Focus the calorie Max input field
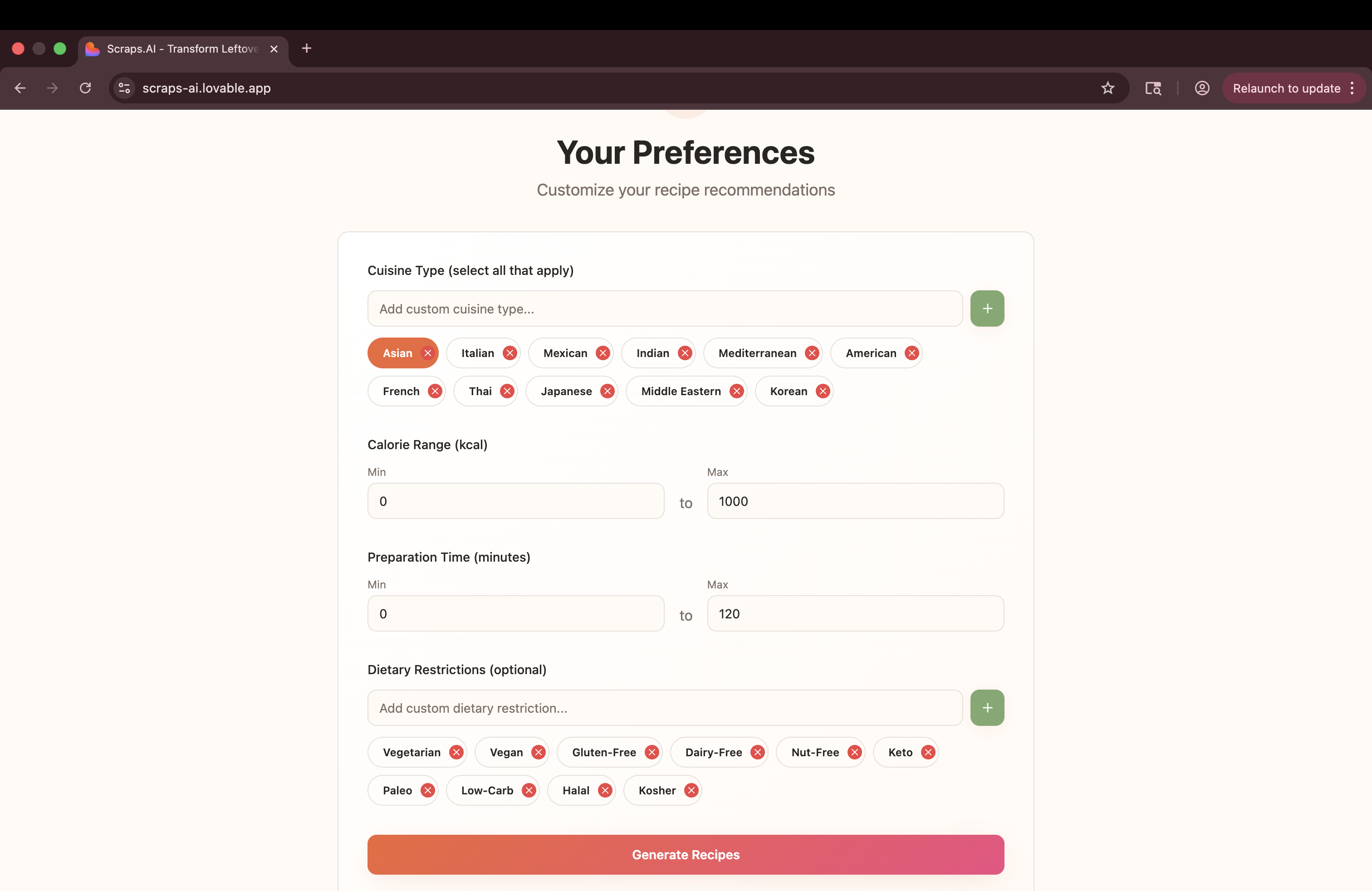Image resolution: width=1372 pixels, height=891 pixels. tap(855, 501)
